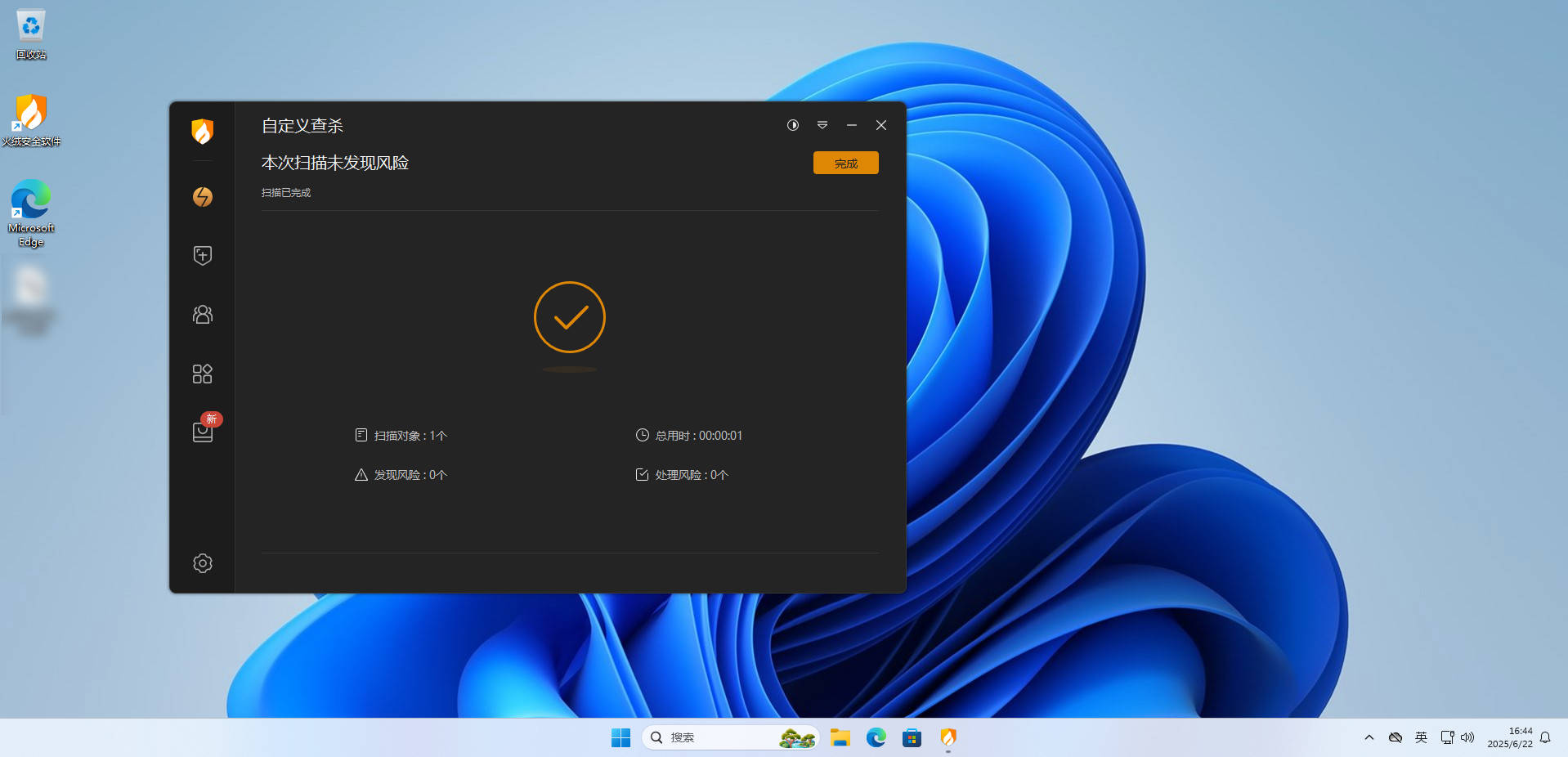Click the Huorong icon in the taskbar
The height and width of the screenshot is (757, 1568).
[x=948, y=738]
